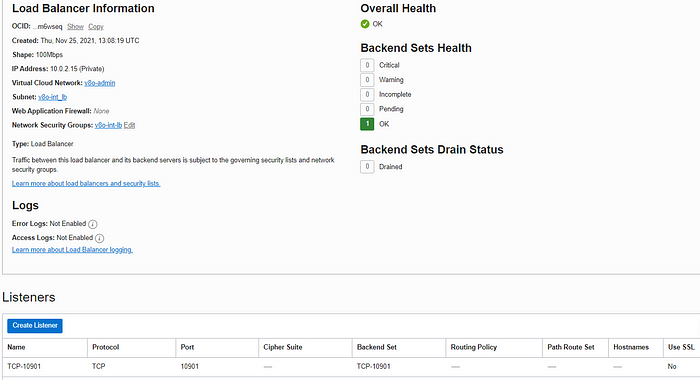The width and height of the screenshot is (700, 380).
Task: Click the IP Address 10.0.2.15 text
Action: [58, 69]
